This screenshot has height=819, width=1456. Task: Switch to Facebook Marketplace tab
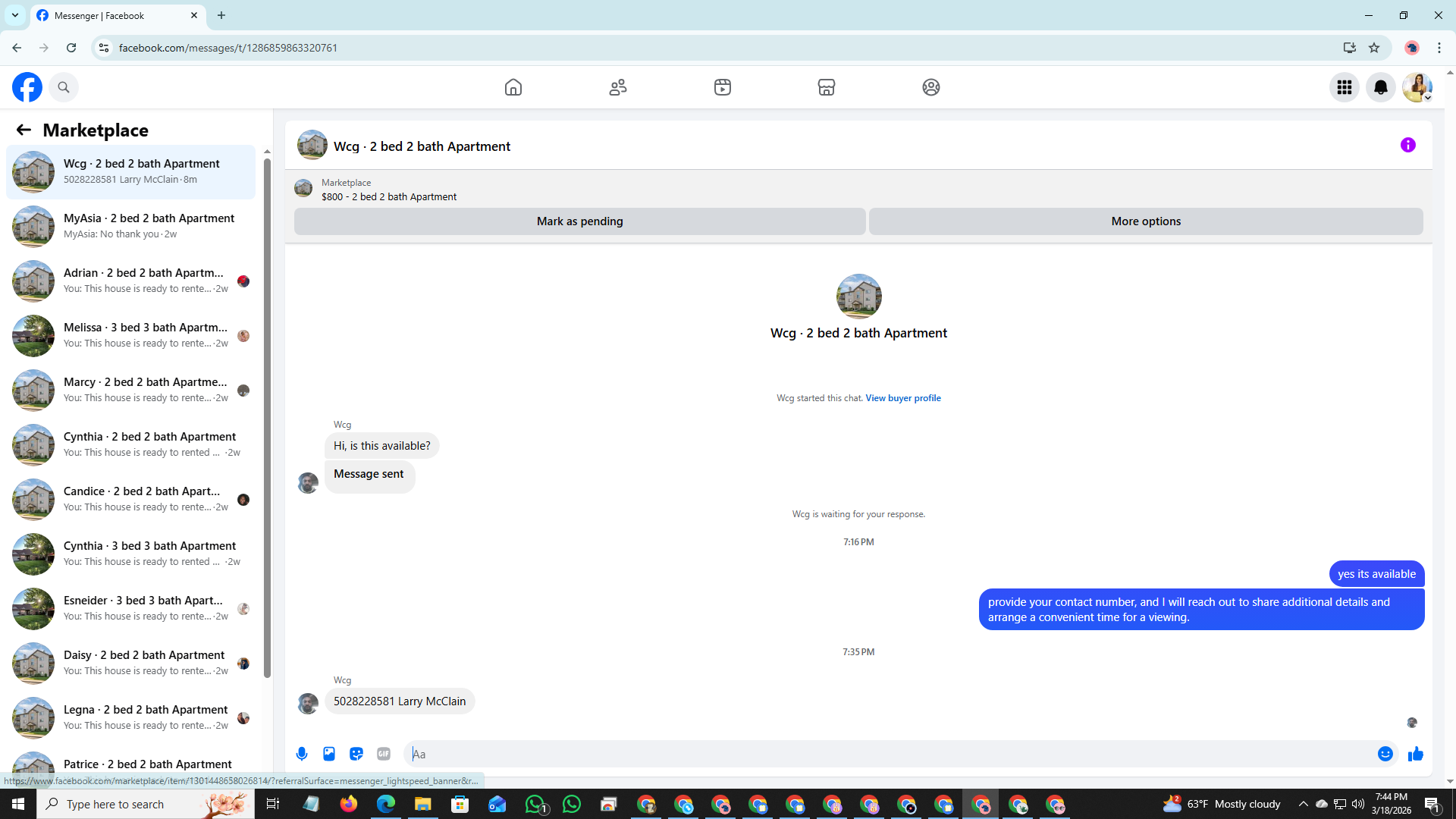point(826,87)
